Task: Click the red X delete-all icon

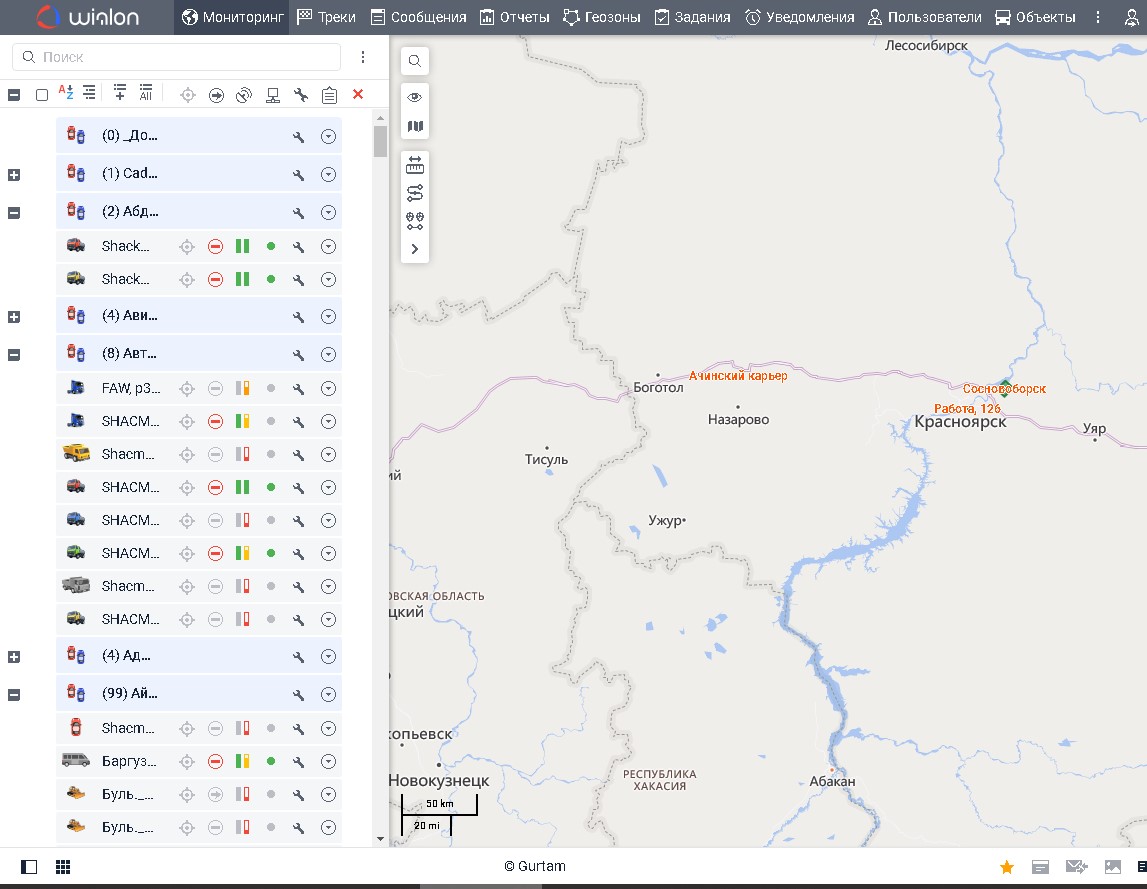Action: point(358,94)
